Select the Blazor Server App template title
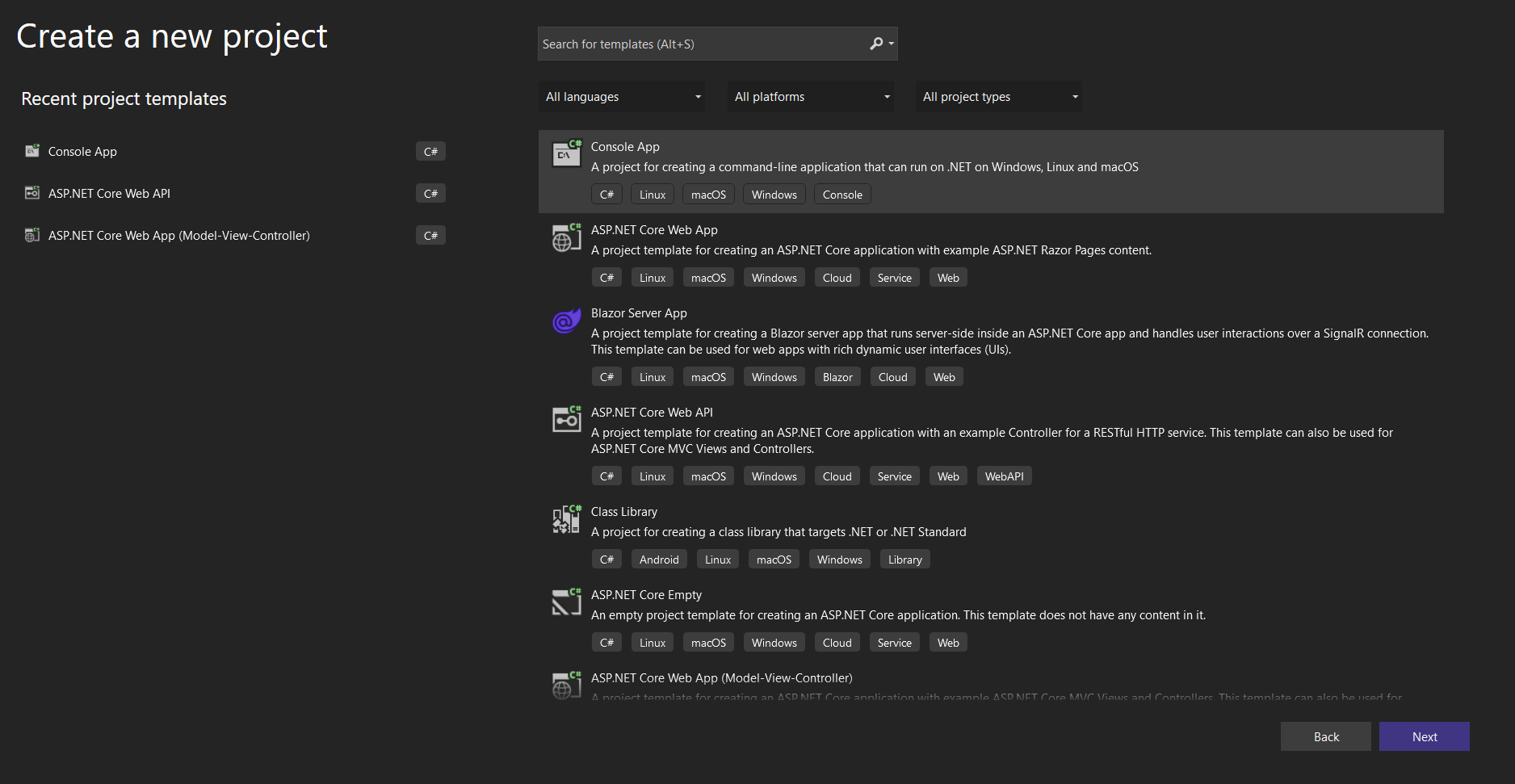This screenshot has height=784, width=1515. pos(639,313)
